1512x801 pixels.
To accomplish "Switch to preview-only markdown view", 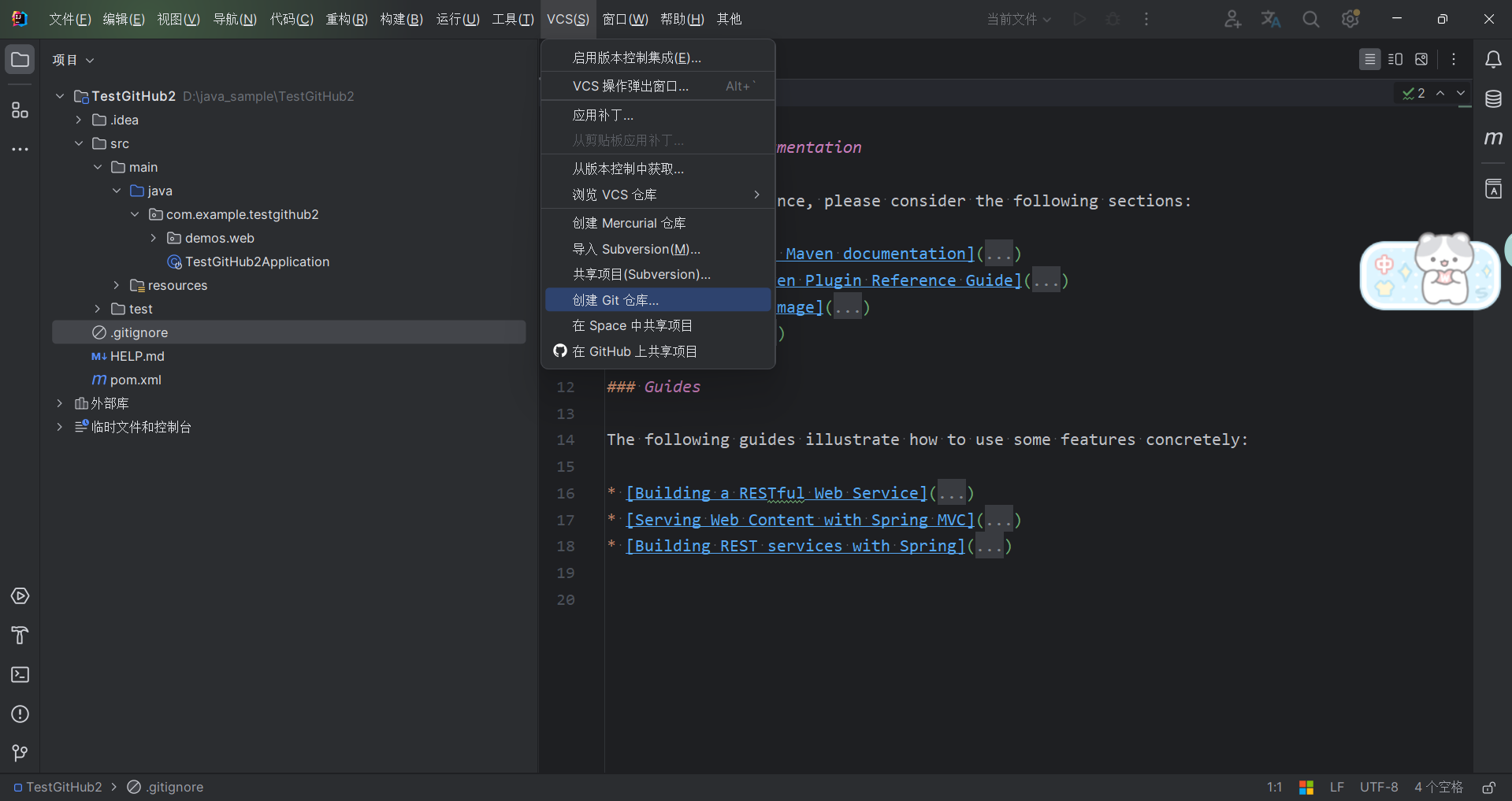I will [x=1421, y=59].
